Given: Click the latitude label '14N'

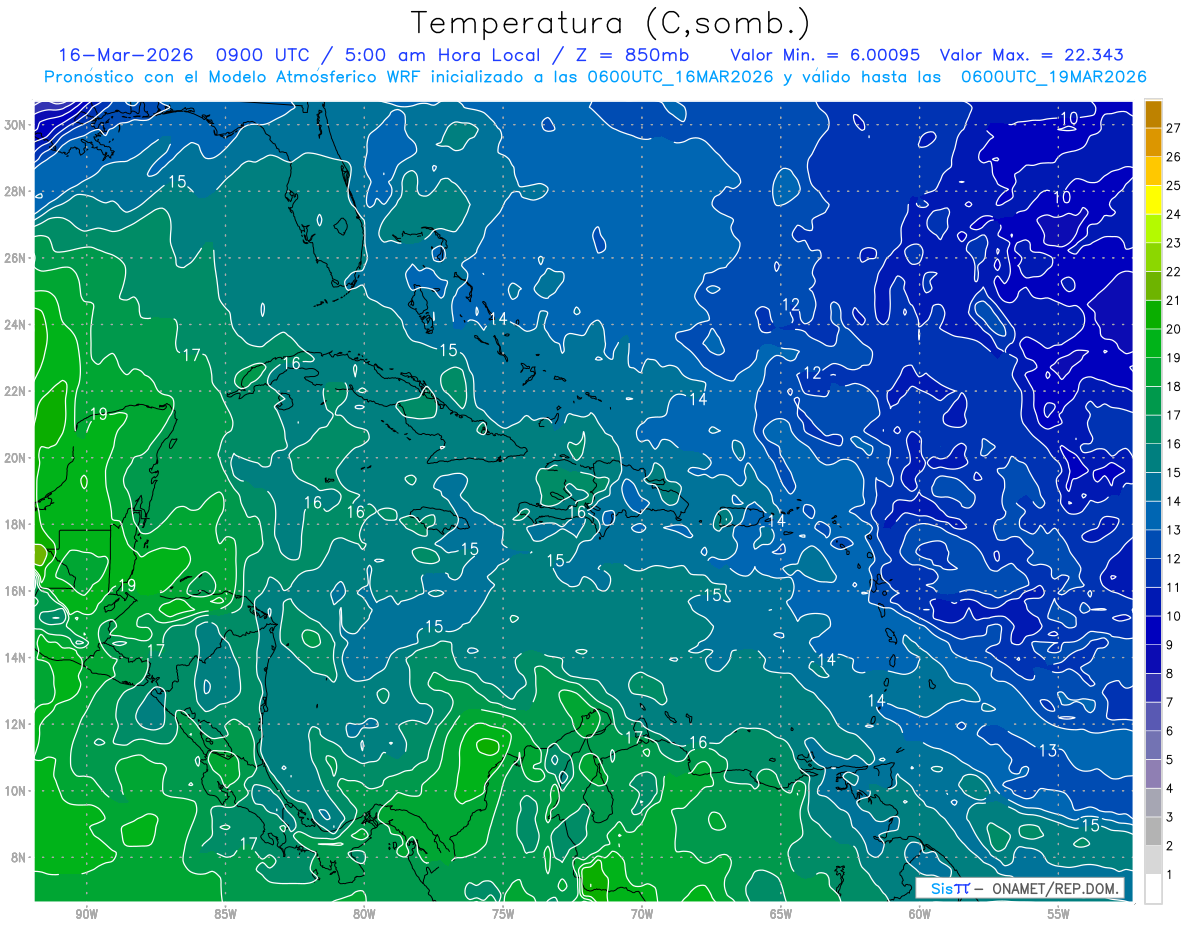Looking at the screenshot, I should tap(14, 658).
